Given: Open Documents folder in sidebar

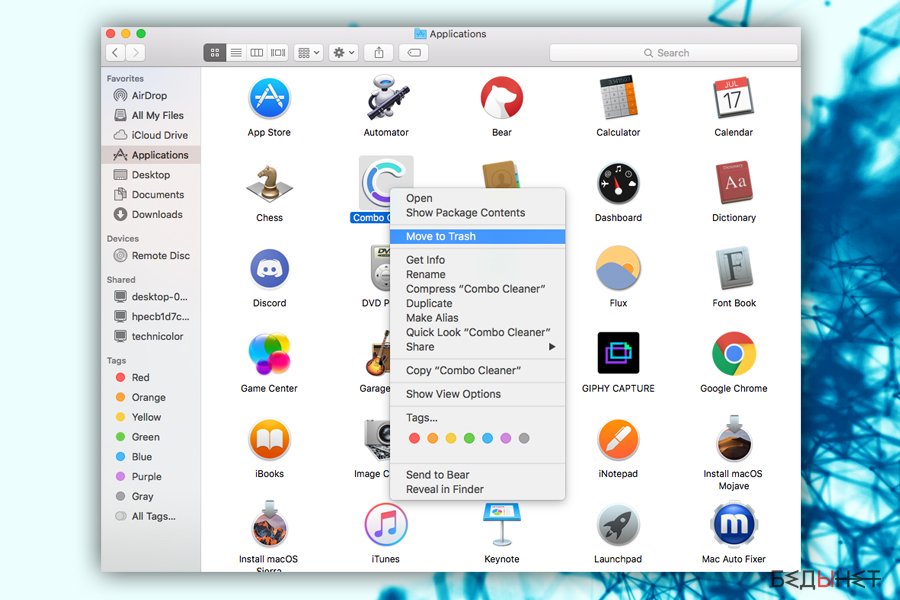Looking at the screenshot, I should point(151,195).
